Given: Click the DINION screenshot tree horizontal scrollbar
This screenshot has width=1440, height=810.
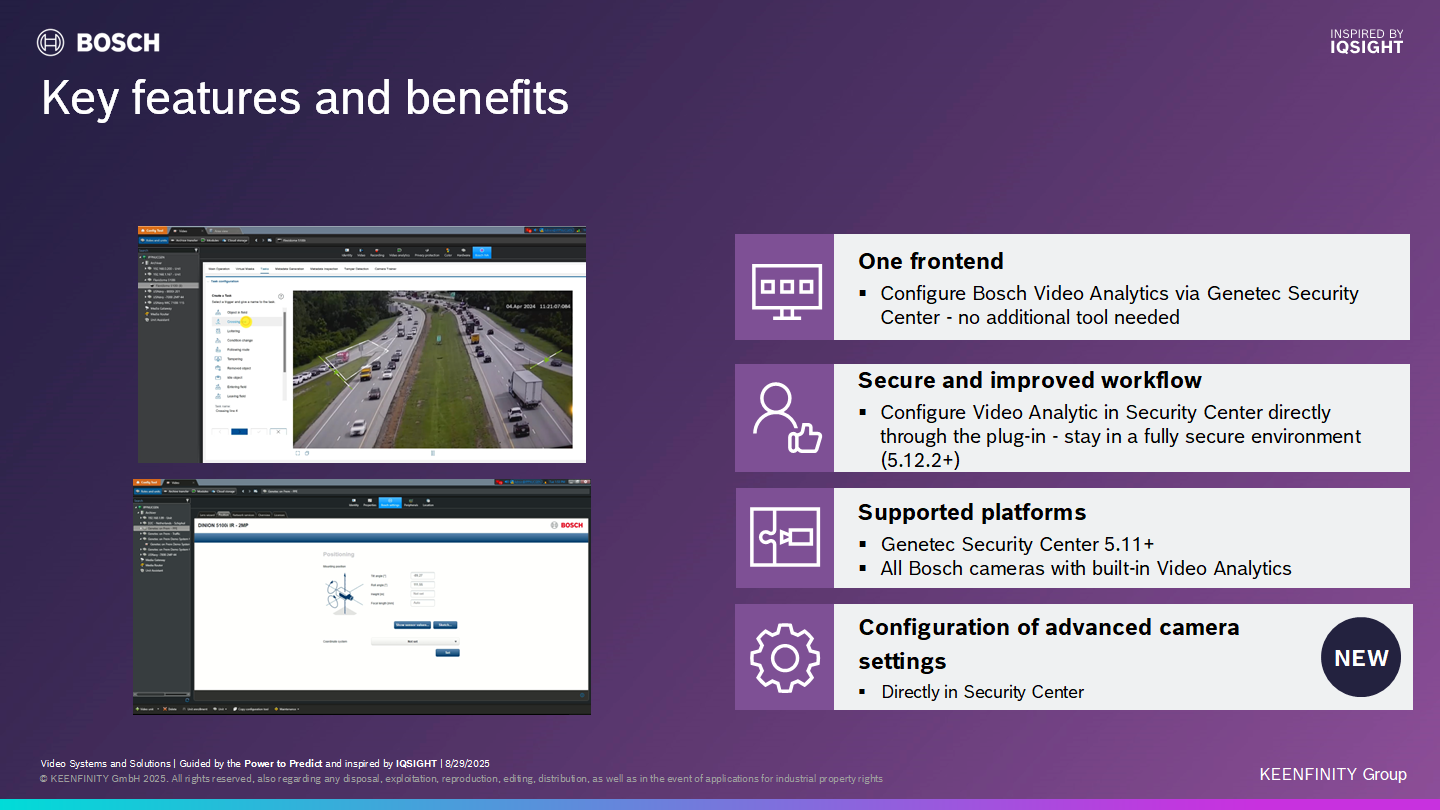Looking at the screenshot, I should coord(161,695).
